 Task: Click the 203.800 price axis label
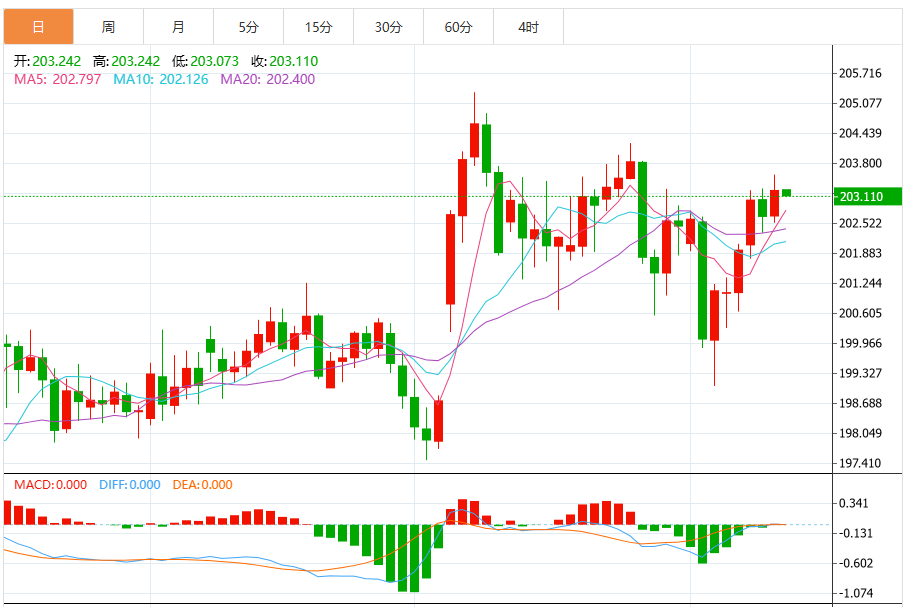(860, 163)
